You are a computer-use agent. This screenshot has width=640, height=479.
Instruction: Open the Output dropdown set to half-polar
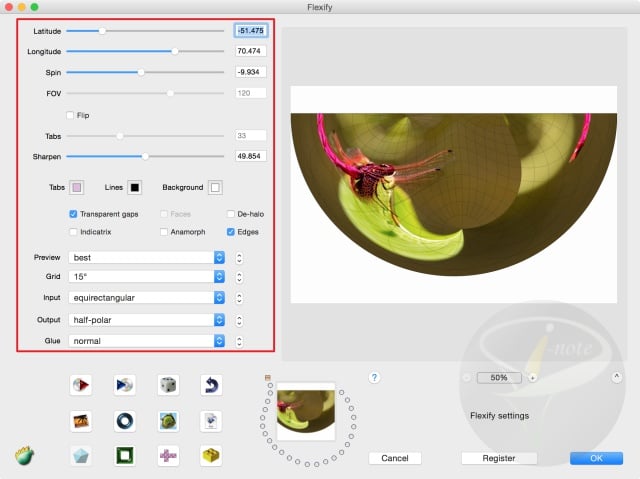[x=147, y=319]
